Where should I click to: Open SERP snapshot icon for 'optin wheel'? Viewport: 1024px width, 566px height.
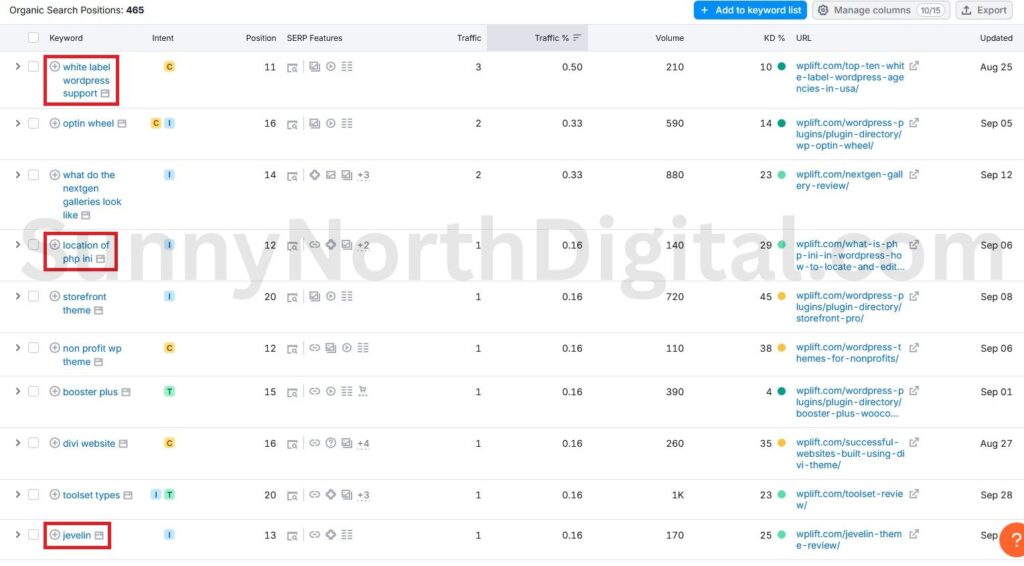[292, 124]
